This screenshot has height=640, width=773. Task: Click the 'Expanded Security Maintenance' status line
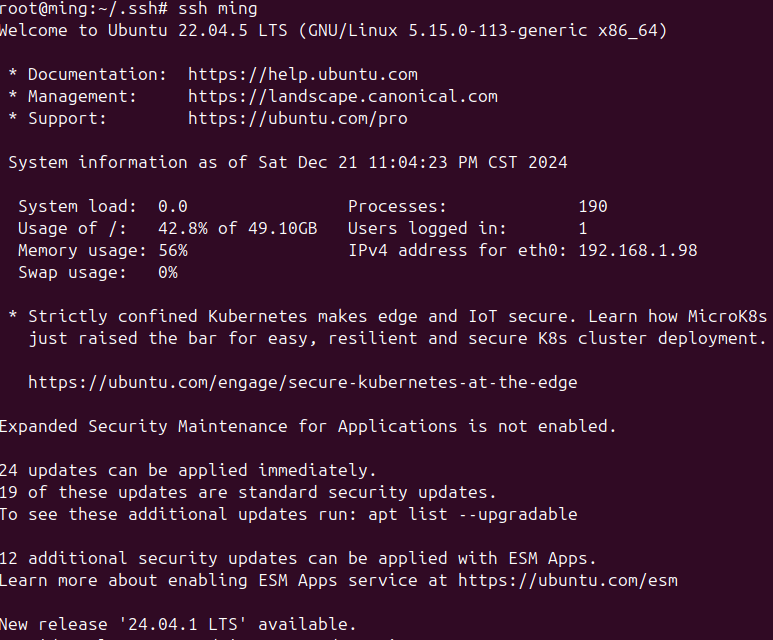307,426
